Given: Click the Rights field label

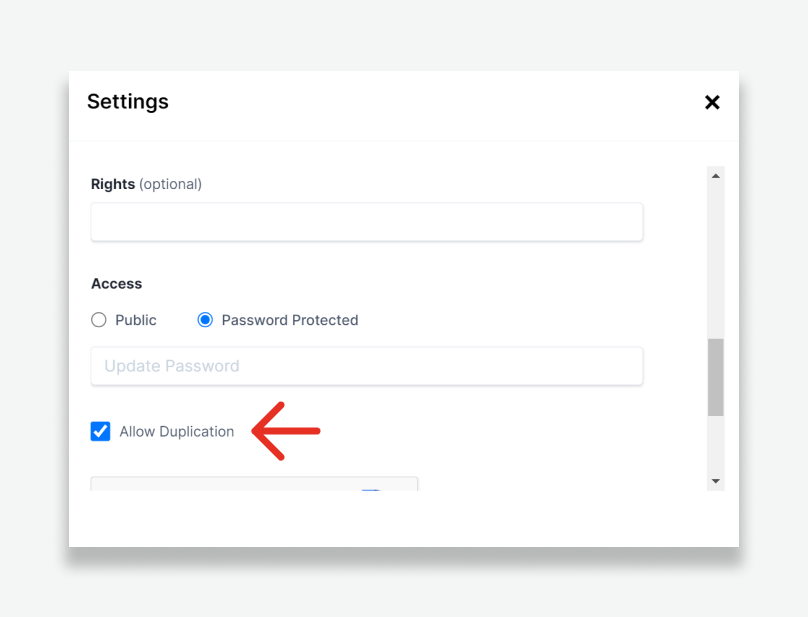Looking at the screenshot, I should coord(113,184).
